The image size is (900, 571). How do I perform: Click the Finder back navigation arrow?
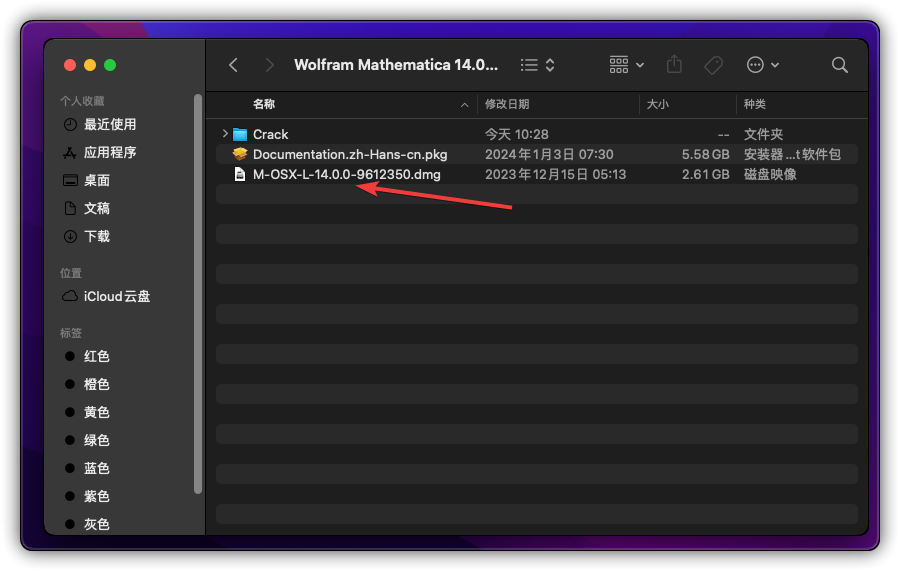click(x=233, y=65)
